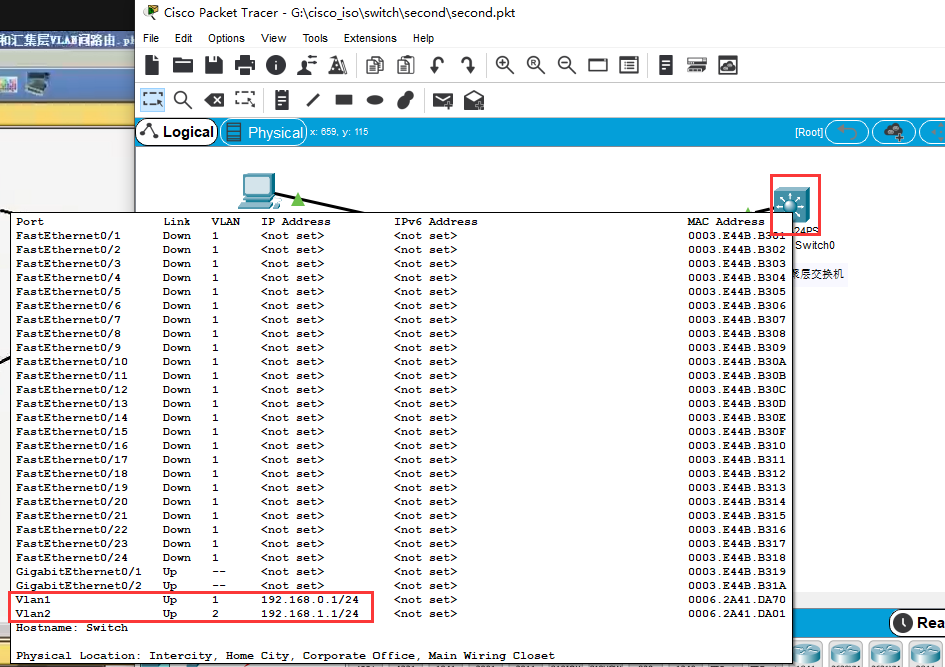The height and width of the screenshot is (667, 945).
Task: Open the File menu
Action: tap(151, 38)
